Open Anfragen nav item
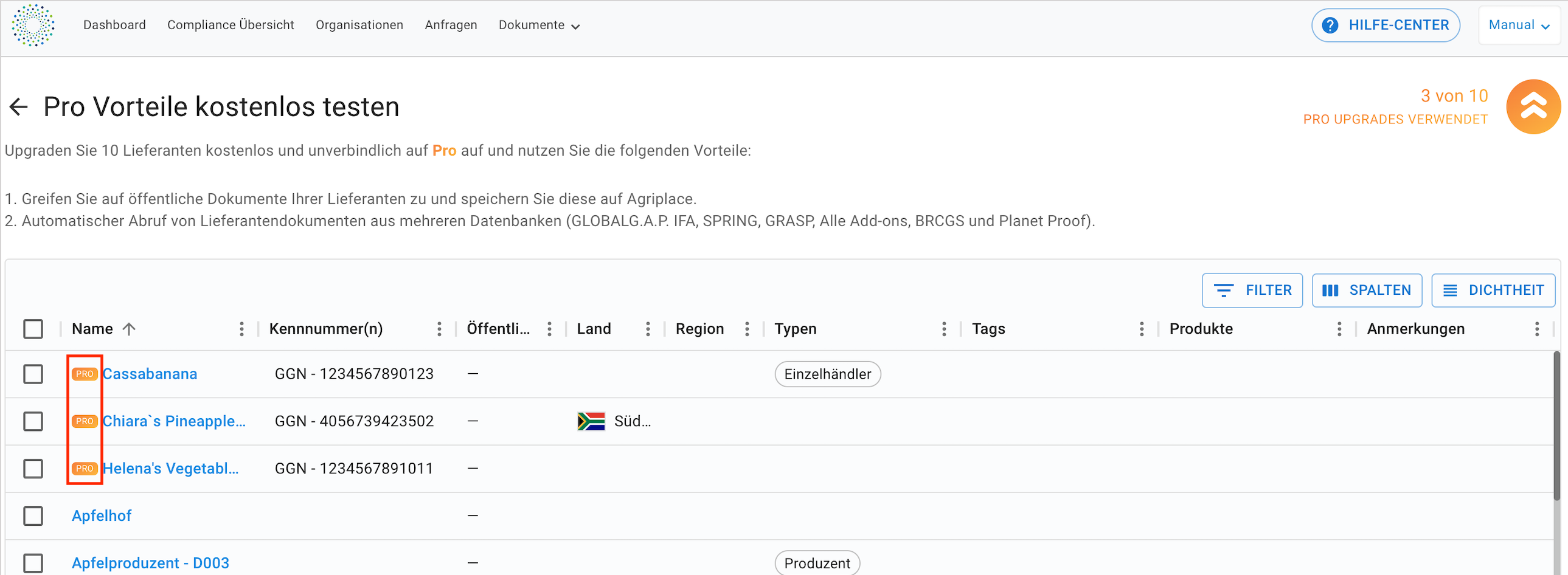This screenshot has height=575, width=1568. click(x=451, y=25)
